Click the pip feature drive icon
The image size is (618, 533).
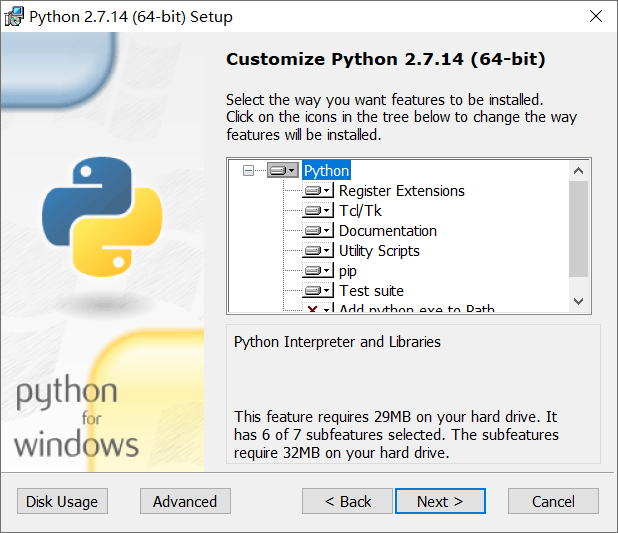coord(319,271)
